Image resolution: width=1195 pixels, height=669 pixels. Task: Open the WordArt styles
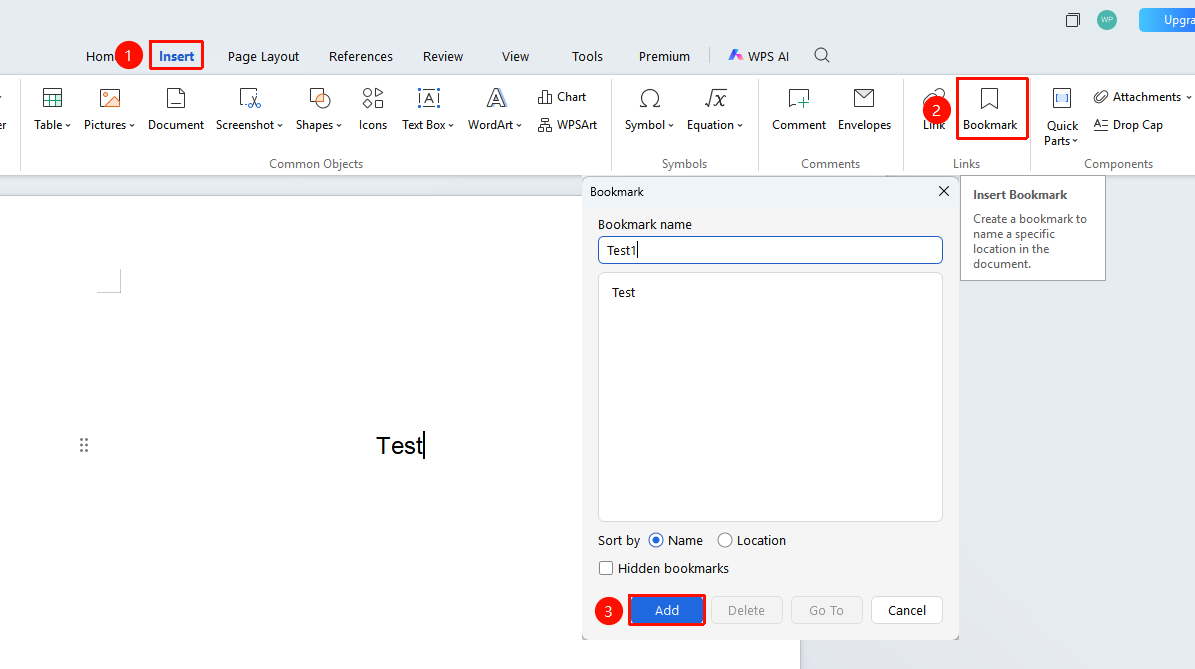point(495,109)
